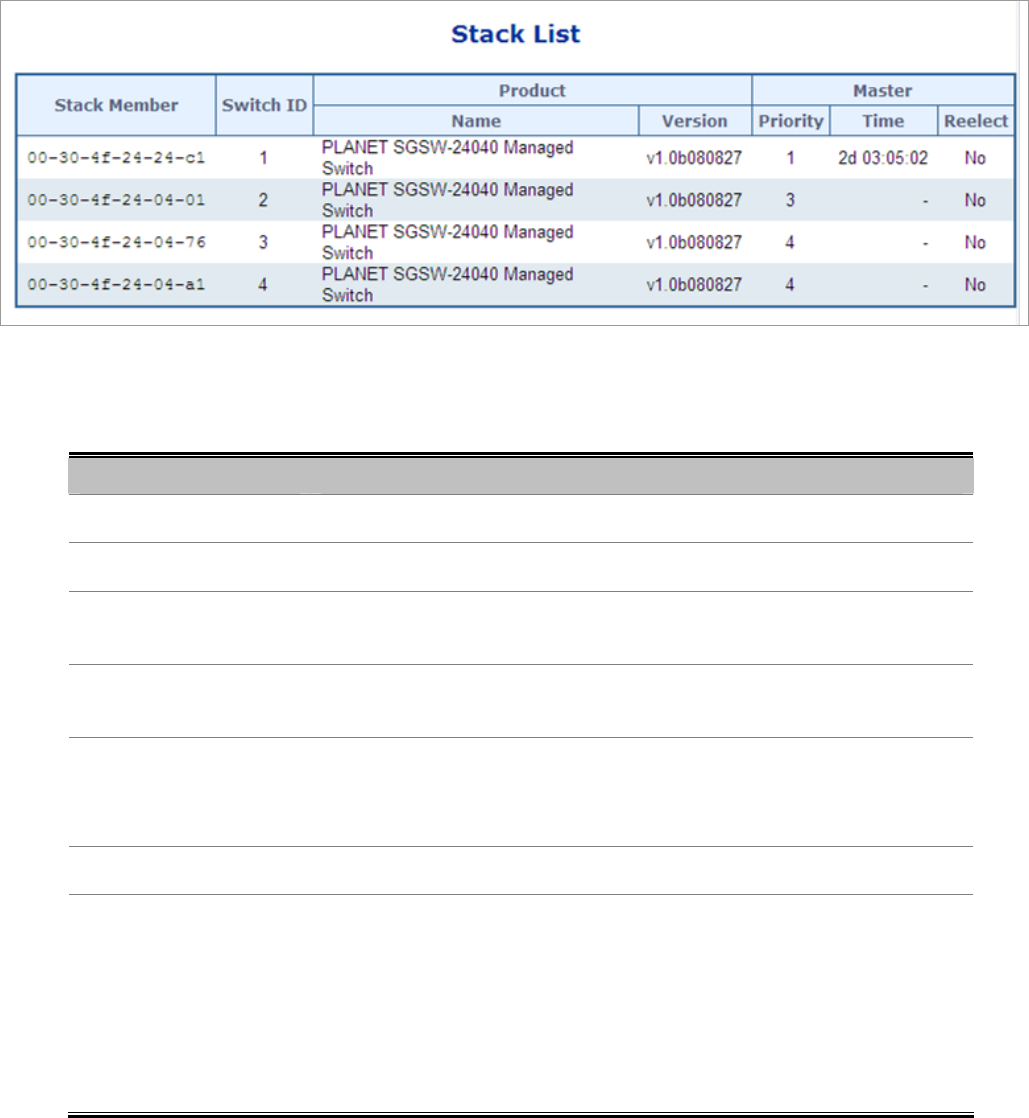Viewport: 1029px width, 1118px height.
Task: Click Reelect No in Switch ID 3 row
Action: click(975, 242)
